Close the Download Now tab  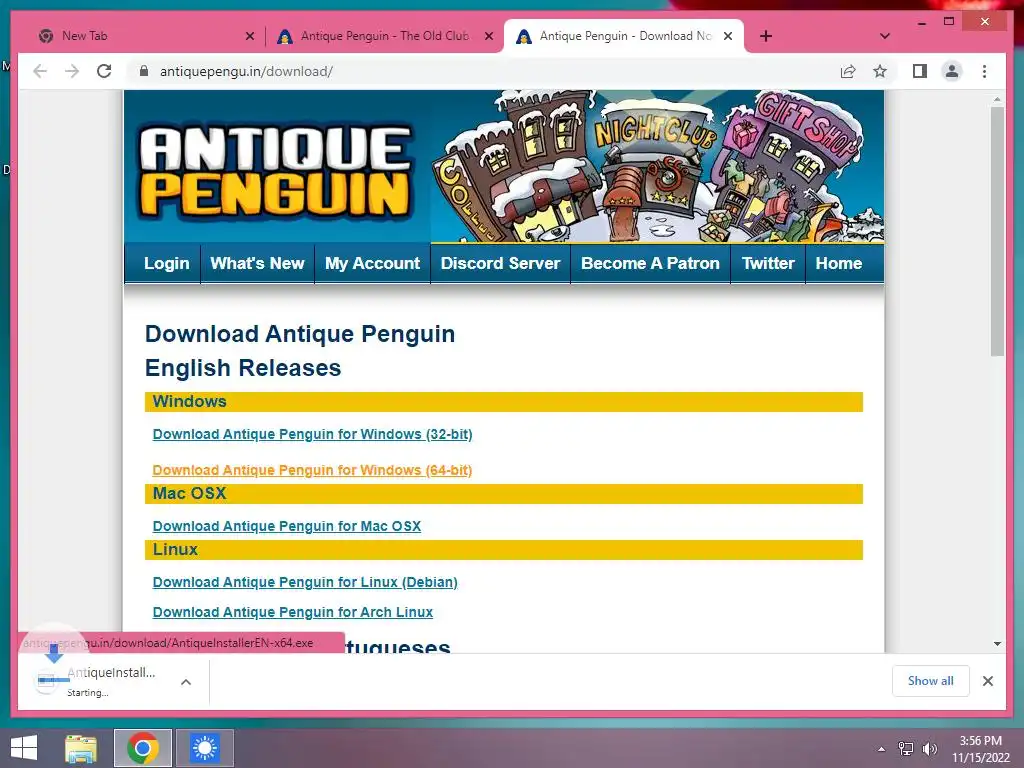pyautogui.click(x=728, y=36)
